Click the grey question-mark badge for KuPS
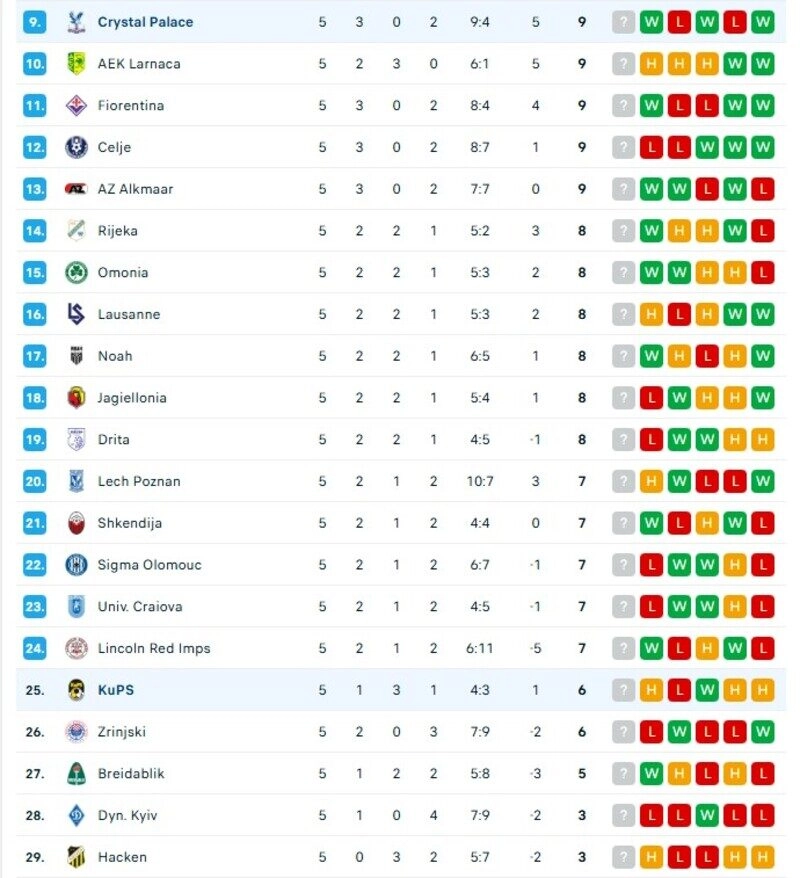The width and height of the screenshot is (800, 878). 623,690
